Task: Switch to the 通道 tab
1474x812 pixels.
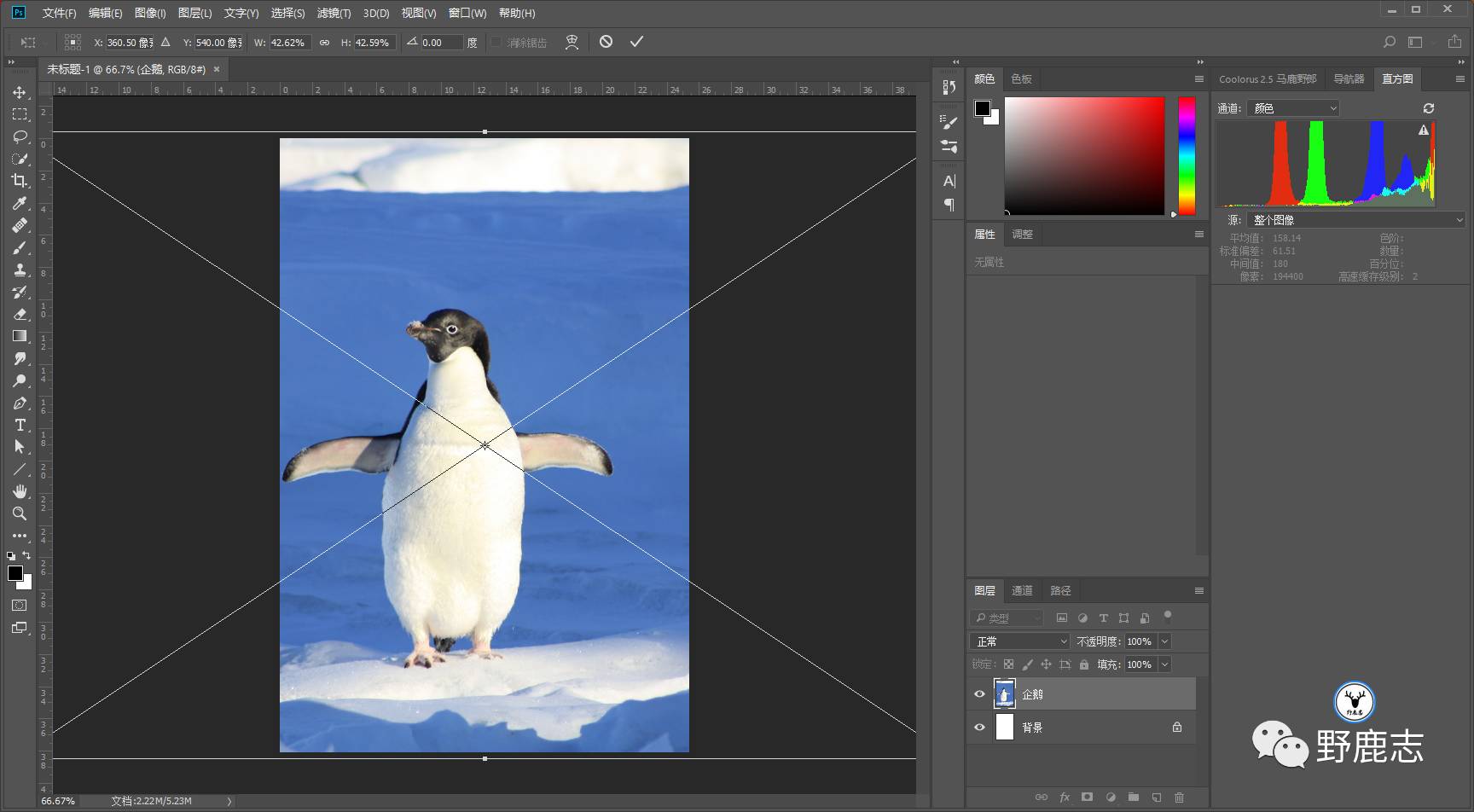Action: click(x=1021, y=590)
